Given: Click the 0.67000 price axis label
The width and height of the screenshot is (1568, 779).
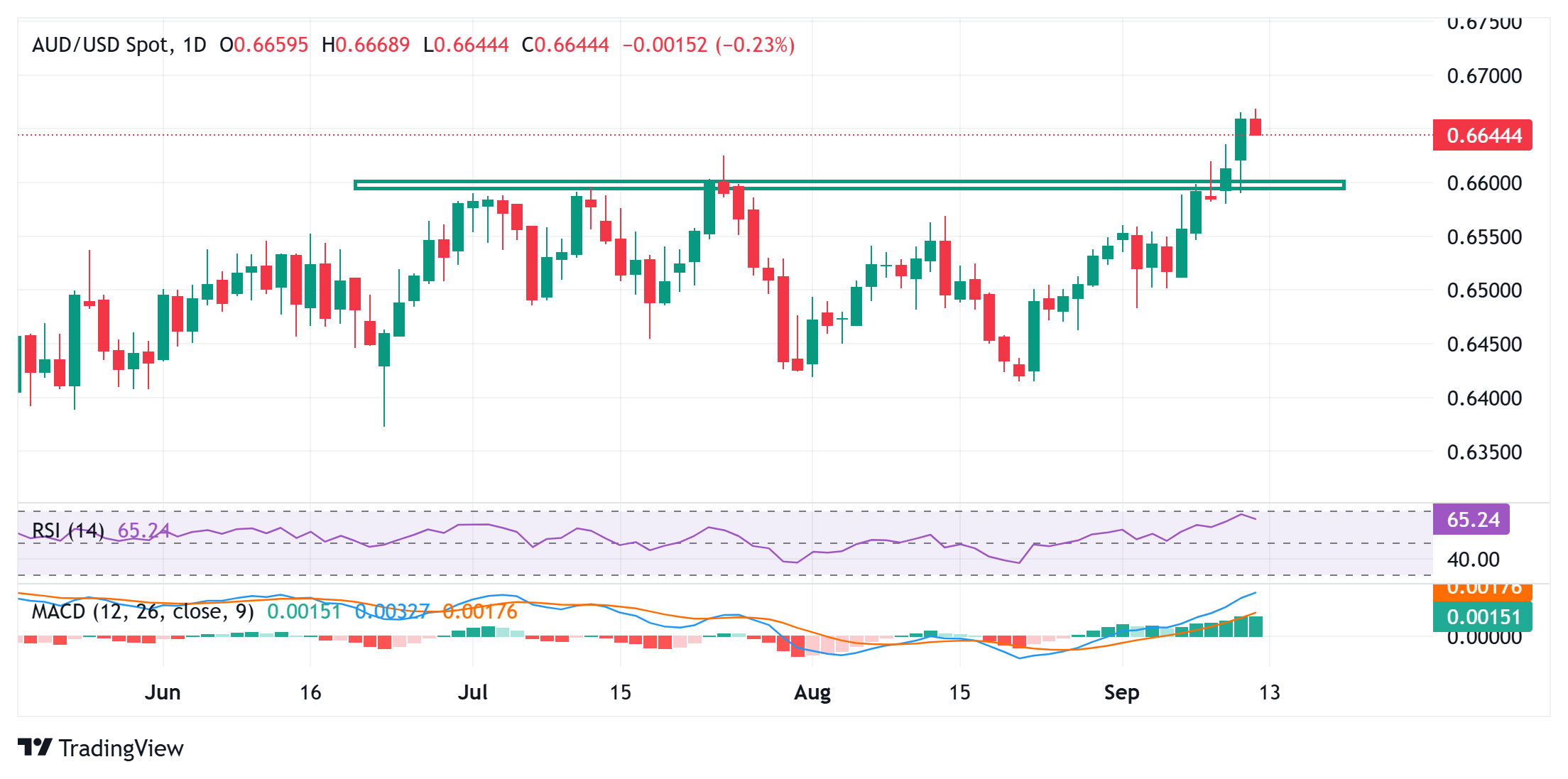Looking at the screenshot, I should 1484,76.
